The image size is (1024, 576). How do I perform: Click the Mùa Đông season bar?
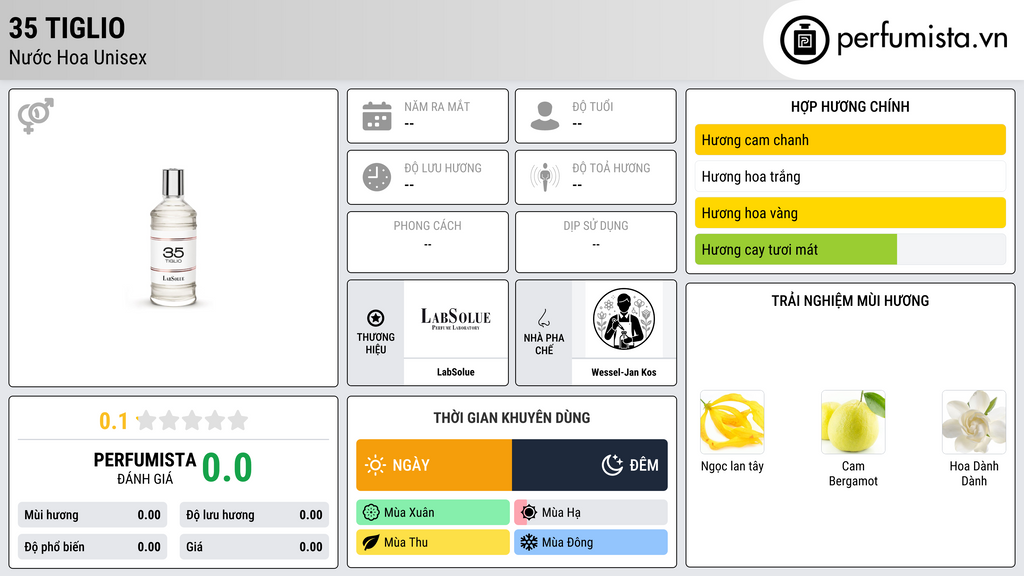(591, 542)
